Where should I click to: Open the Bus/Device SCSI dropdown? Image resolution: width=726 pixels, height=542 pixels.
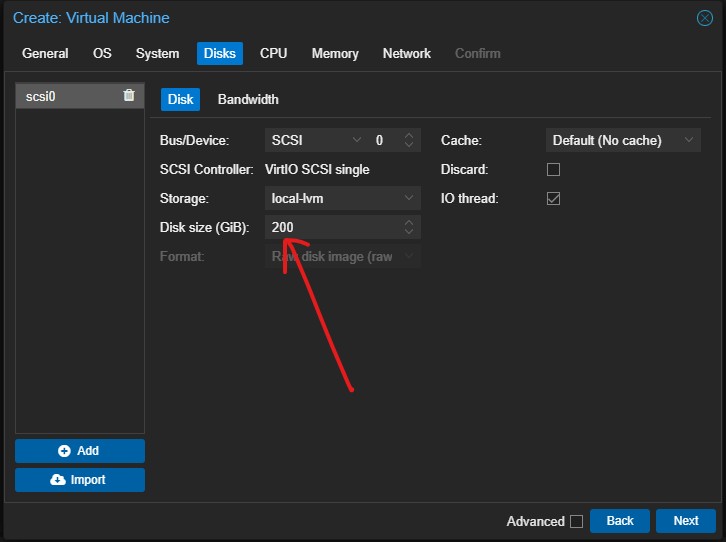(x=316, y=141)
